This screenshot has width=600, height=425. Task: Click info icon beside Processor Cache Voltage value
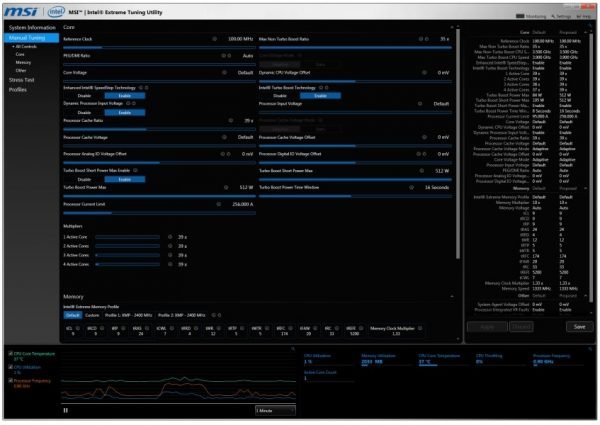tap(225, 137)
